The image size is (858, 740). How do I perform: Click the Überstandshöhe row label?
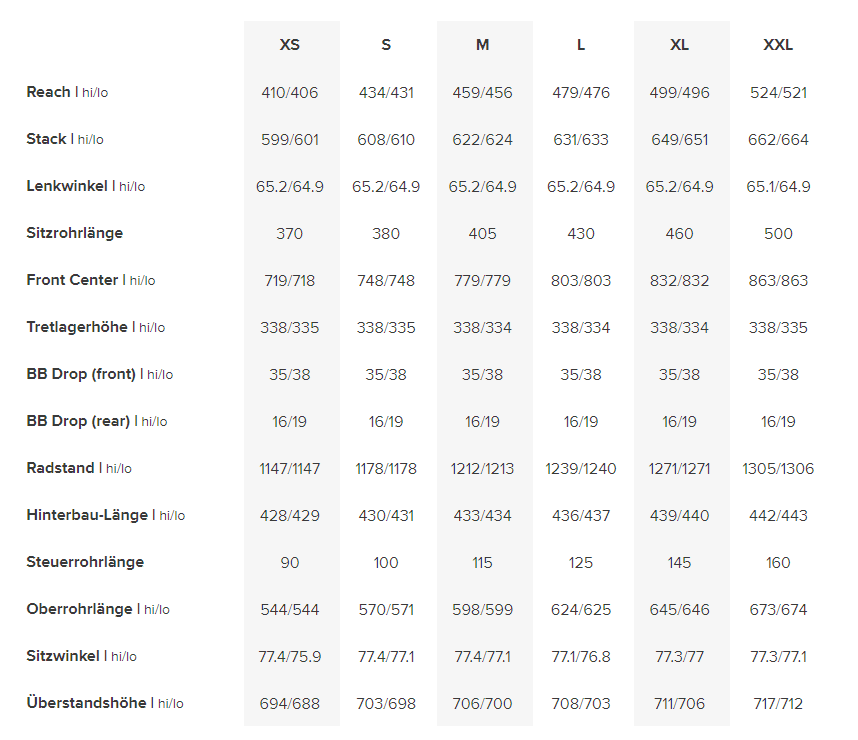point(86,703)
